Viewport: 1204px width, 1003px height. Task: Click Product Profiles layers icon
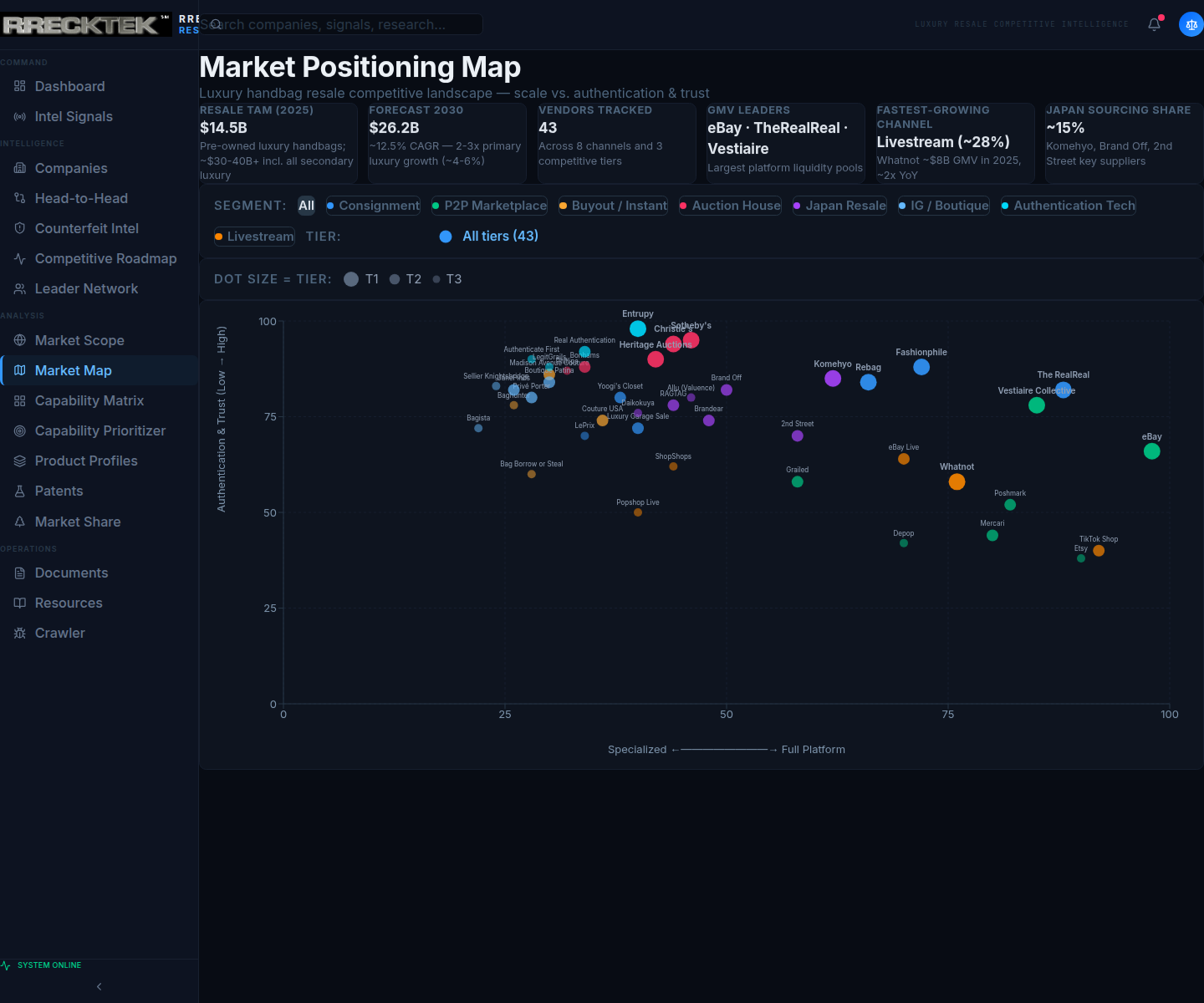click(x=20, y=461)
